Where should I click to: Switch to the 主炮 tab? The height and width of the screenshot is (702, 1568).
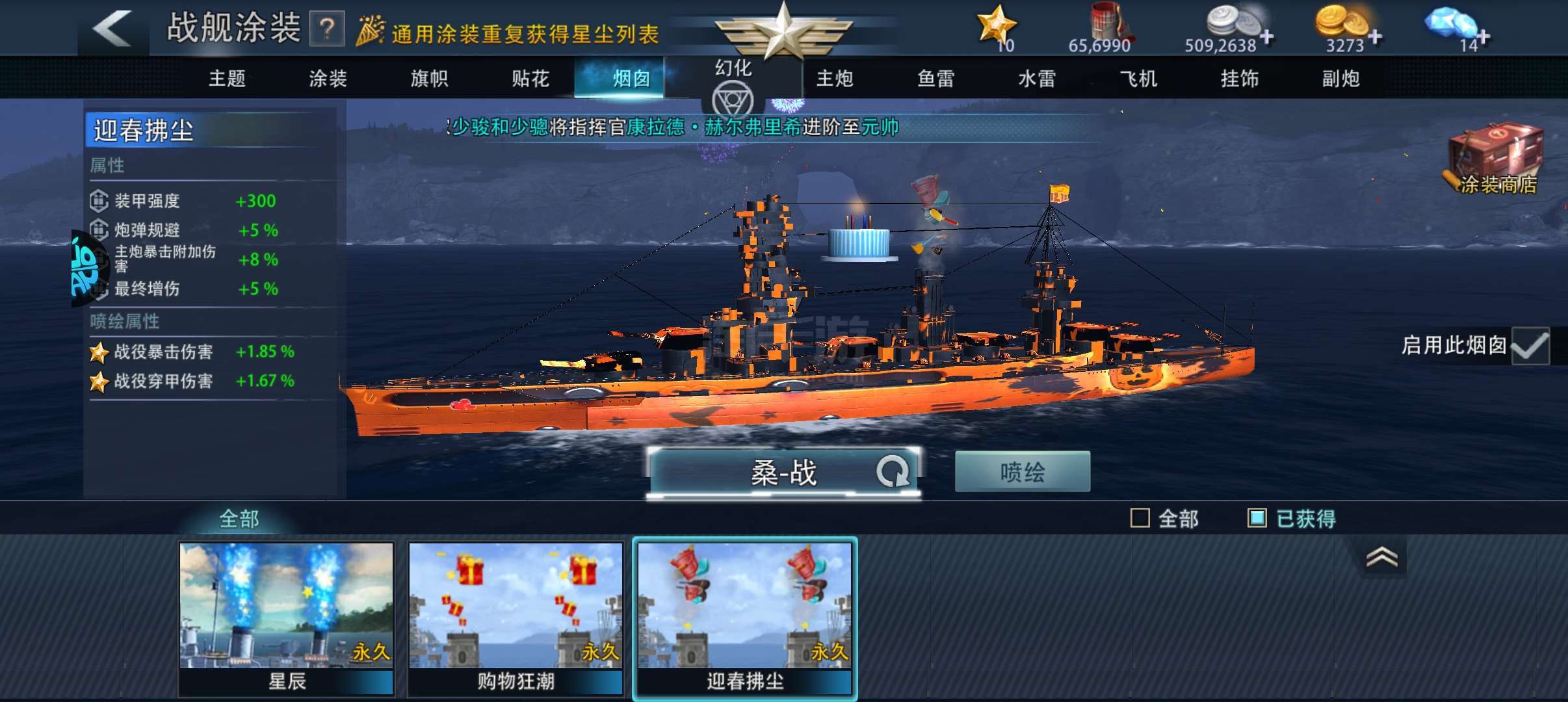click(835, 79)
